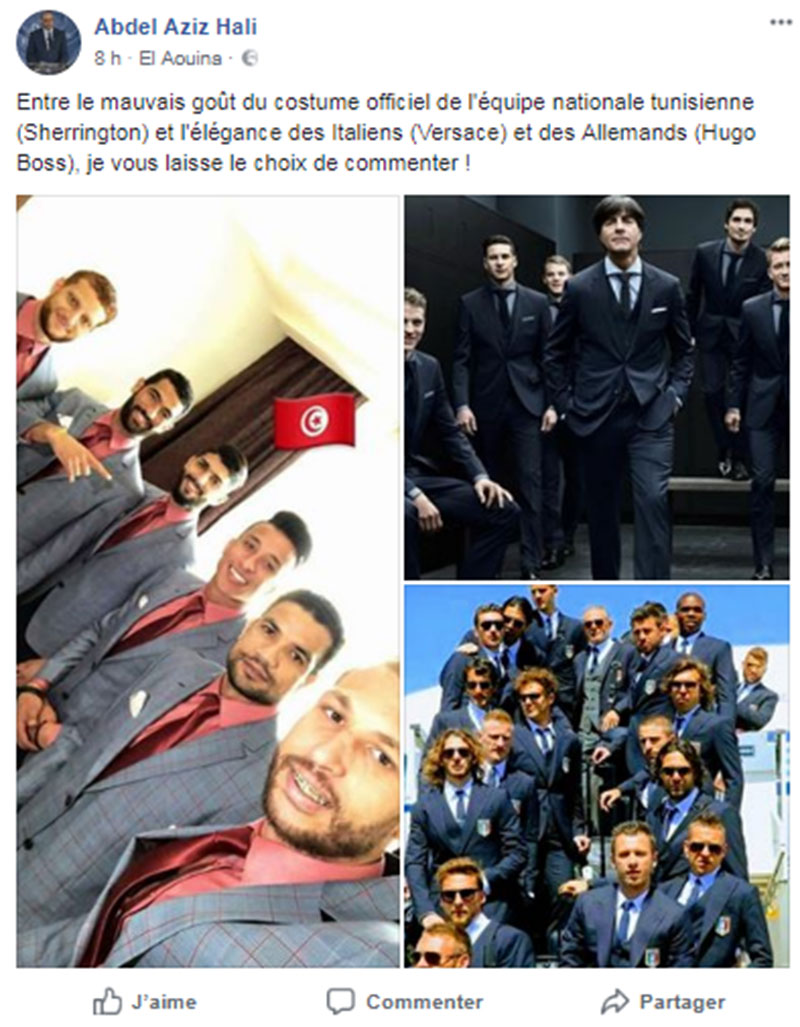Viewport: 800px width, 1027px height.
Task: Open the sunglasses team photo on airplane stairs
Action: point(597,776)
